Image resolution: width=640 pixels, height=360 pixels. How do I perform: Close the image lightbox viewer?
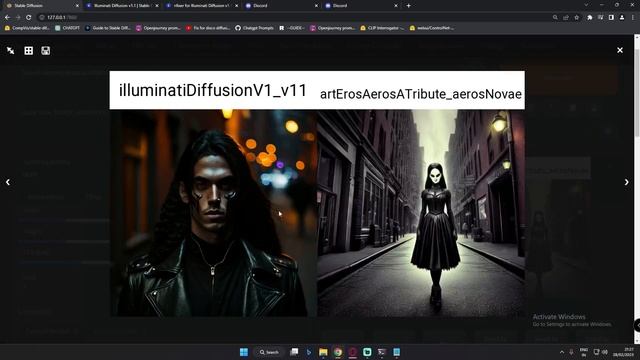click(x=620, y=50)
